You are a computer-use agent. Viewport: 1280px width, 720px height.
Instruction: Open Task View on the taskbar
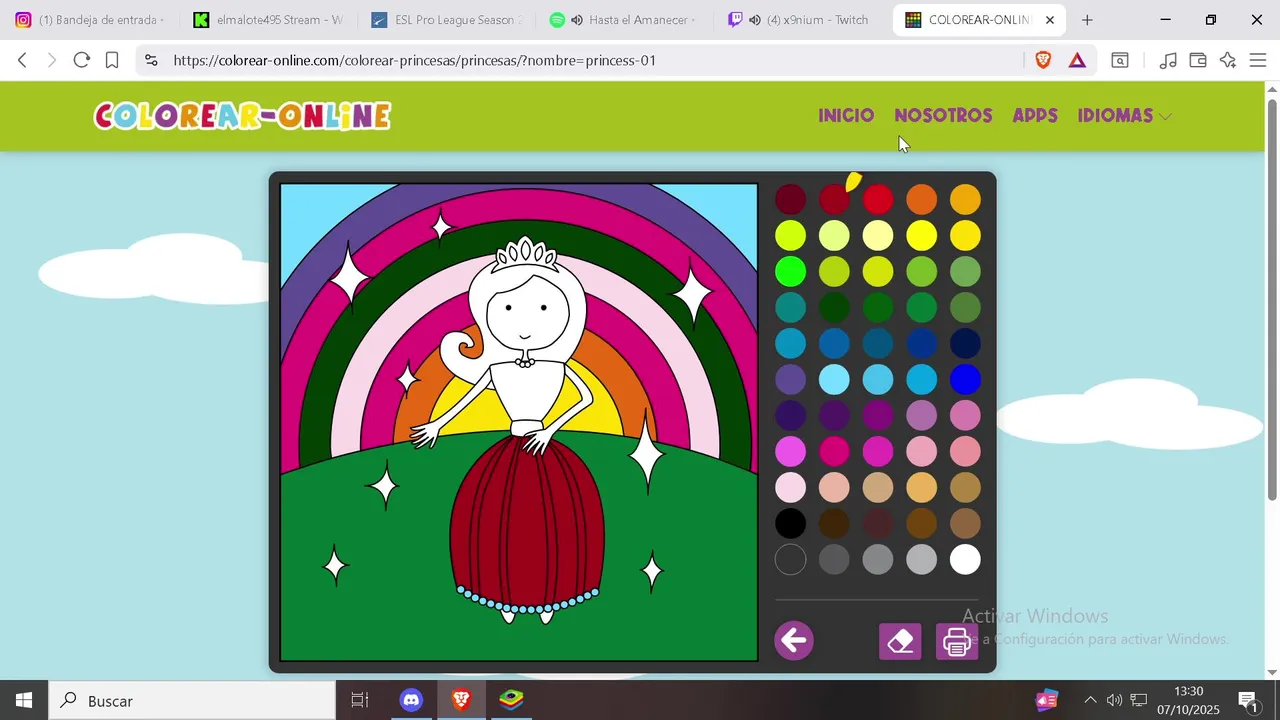click(360, 700)
